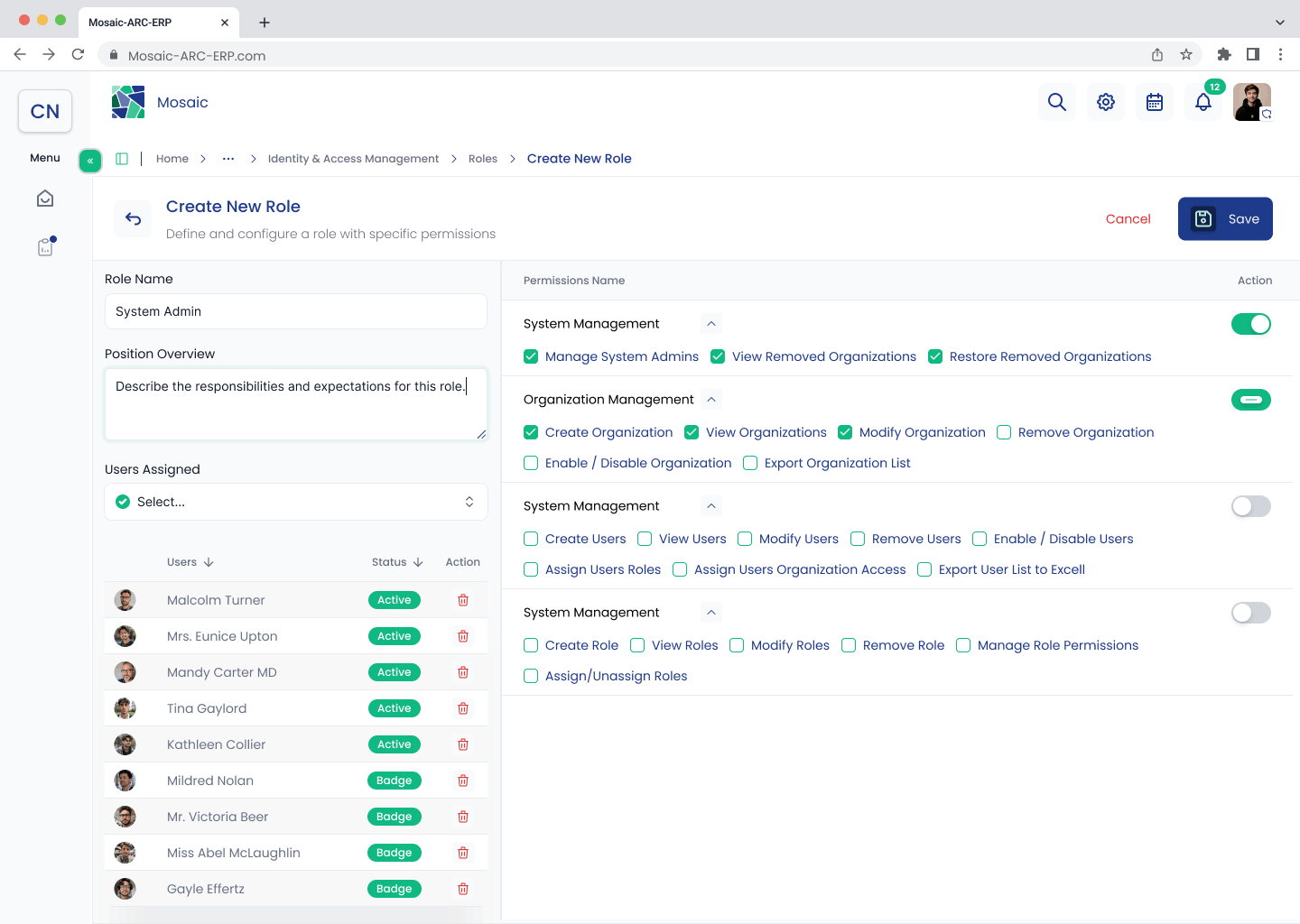This screenshot has width=1300, height=924.
Task: Click the Position Overview text area
Action: click(x=296, y=404)
